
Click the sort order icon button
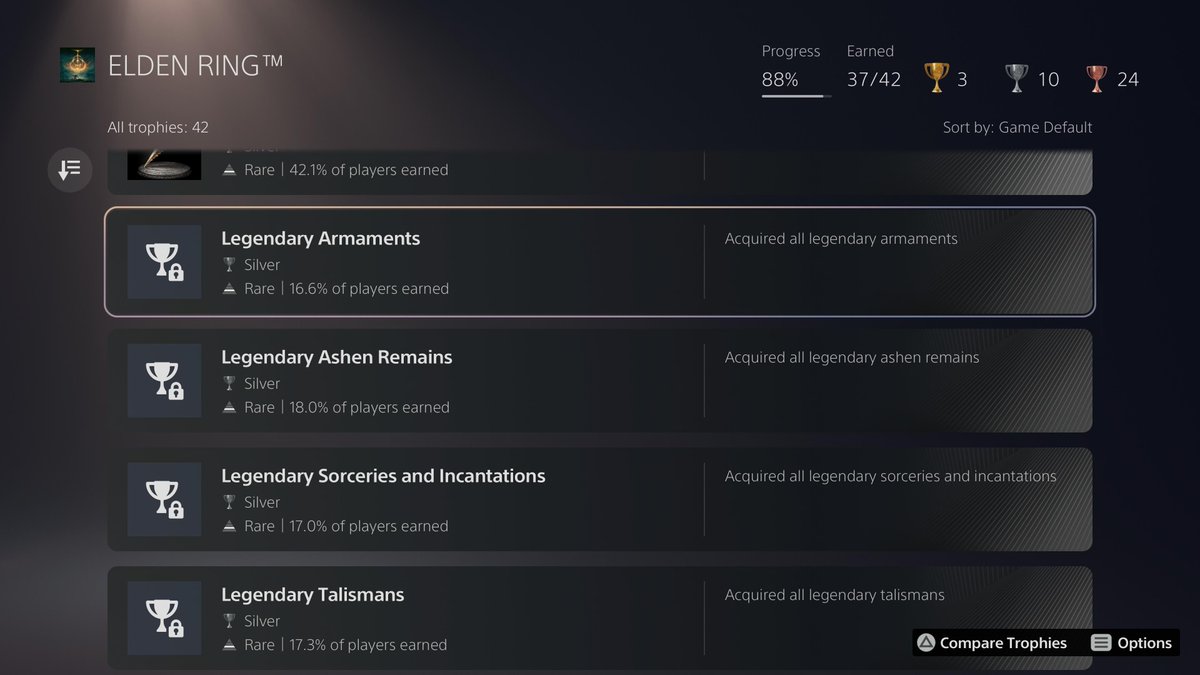point(70,170)
